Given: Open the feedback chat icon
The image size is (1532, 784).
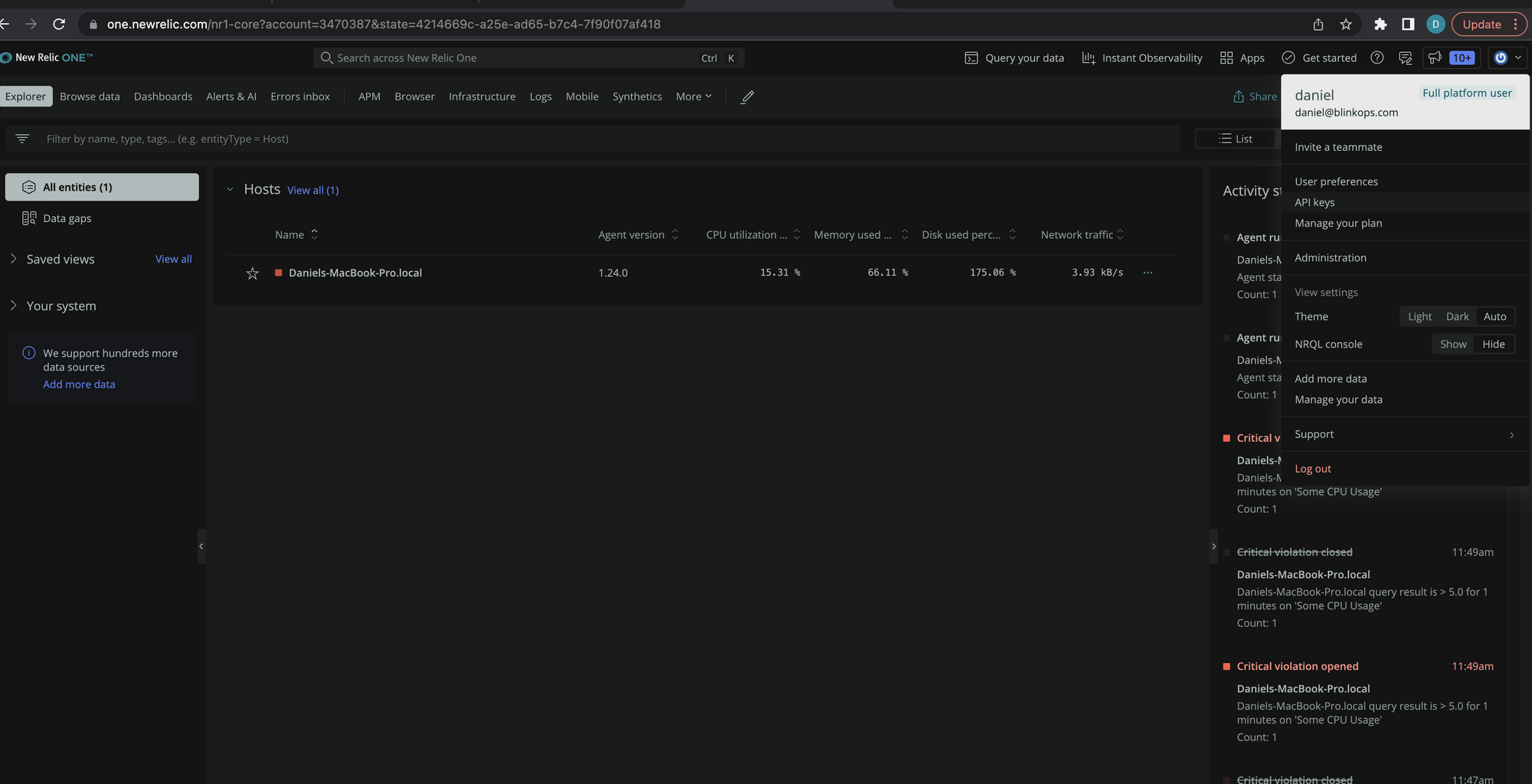Looking at the screenshot, I should click(x=1406, y=58).
